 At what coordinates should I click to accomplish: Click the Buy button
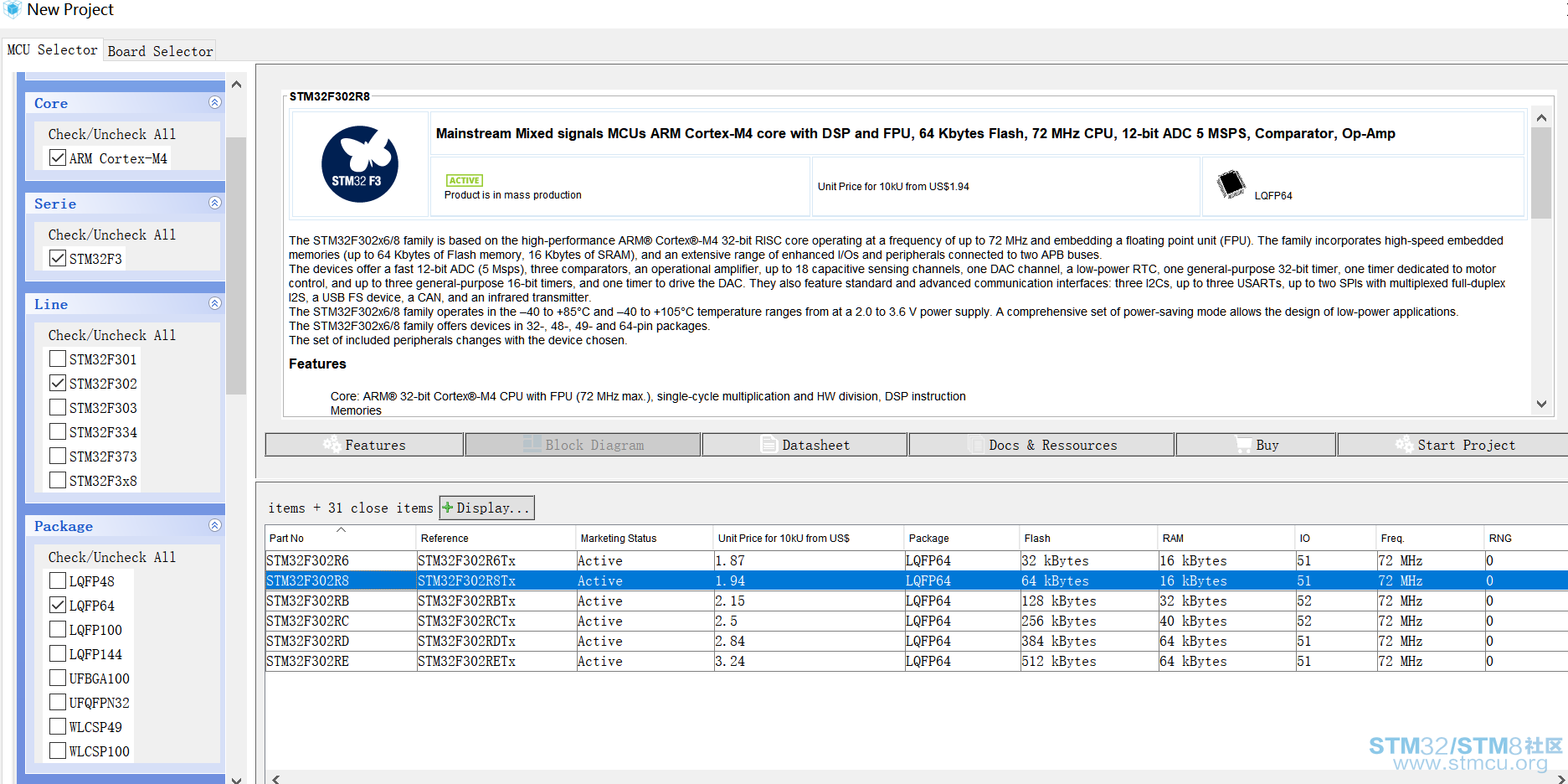(1256, 445)
